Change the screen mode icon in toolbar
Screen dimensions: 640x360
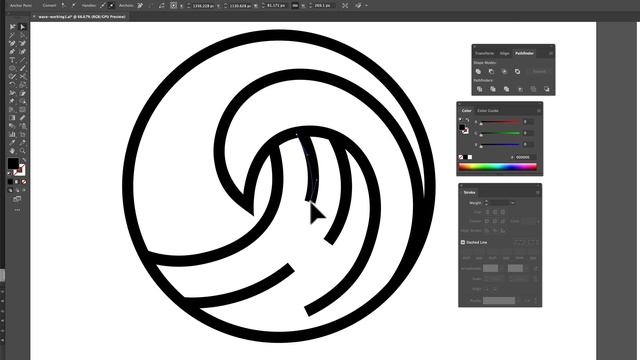tap(17, 199)
